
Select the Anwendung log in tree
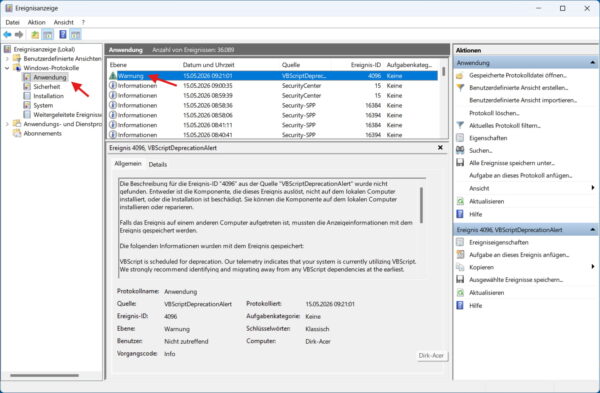pyautogui.click(x=49, y=77)
